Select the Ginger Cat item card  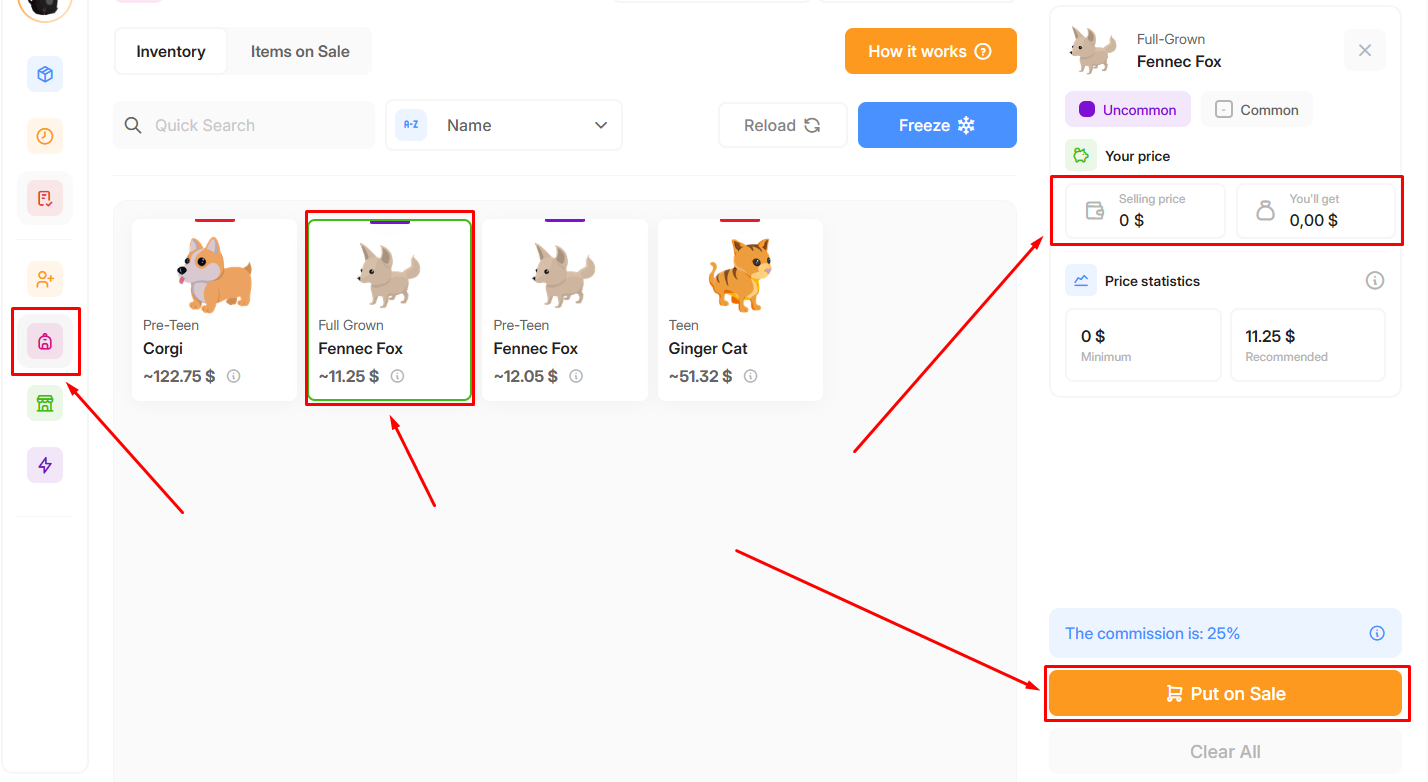[x=740, y=310]
